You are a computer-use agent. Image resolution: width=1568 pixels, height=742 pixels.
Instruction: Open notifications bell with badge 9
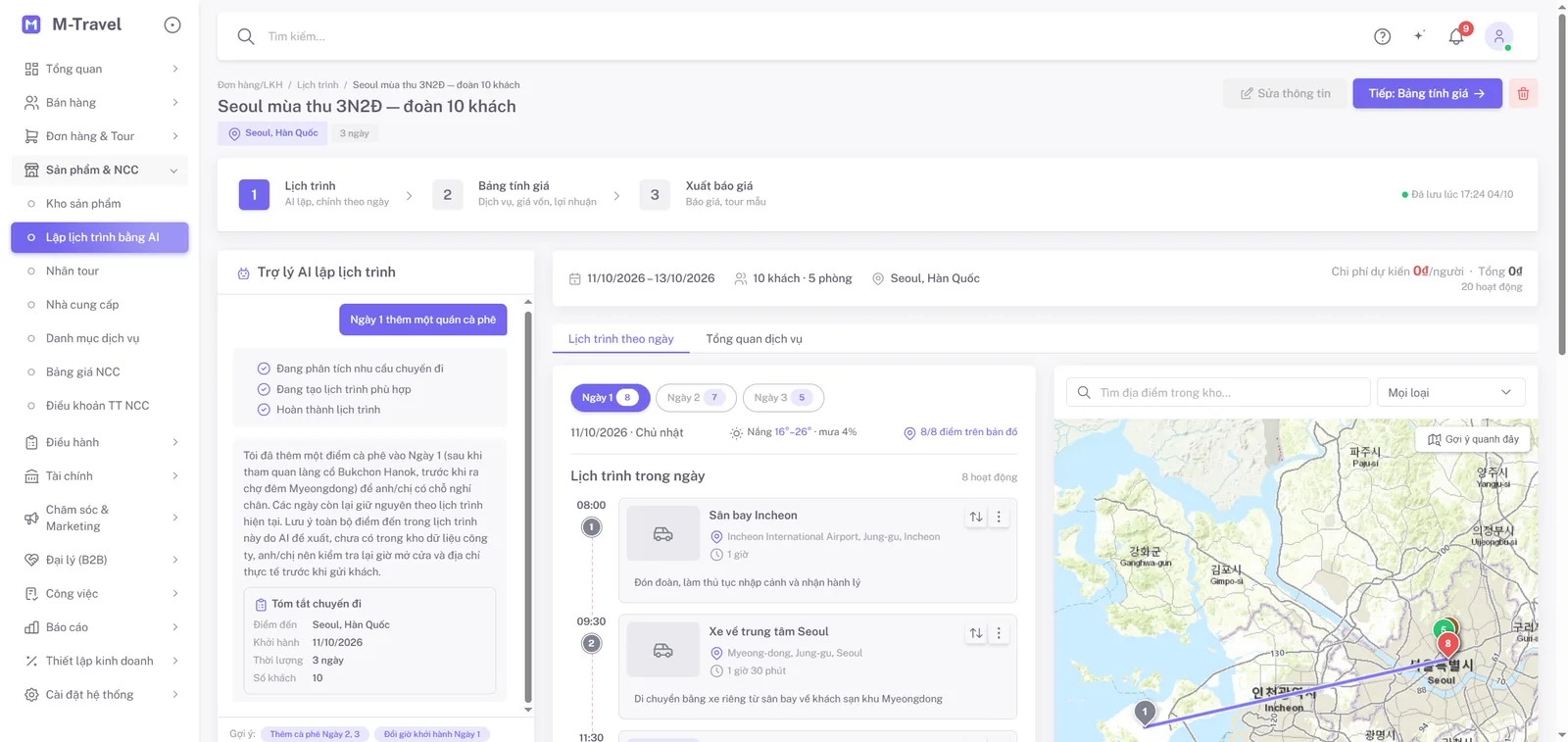point(1456,36)
